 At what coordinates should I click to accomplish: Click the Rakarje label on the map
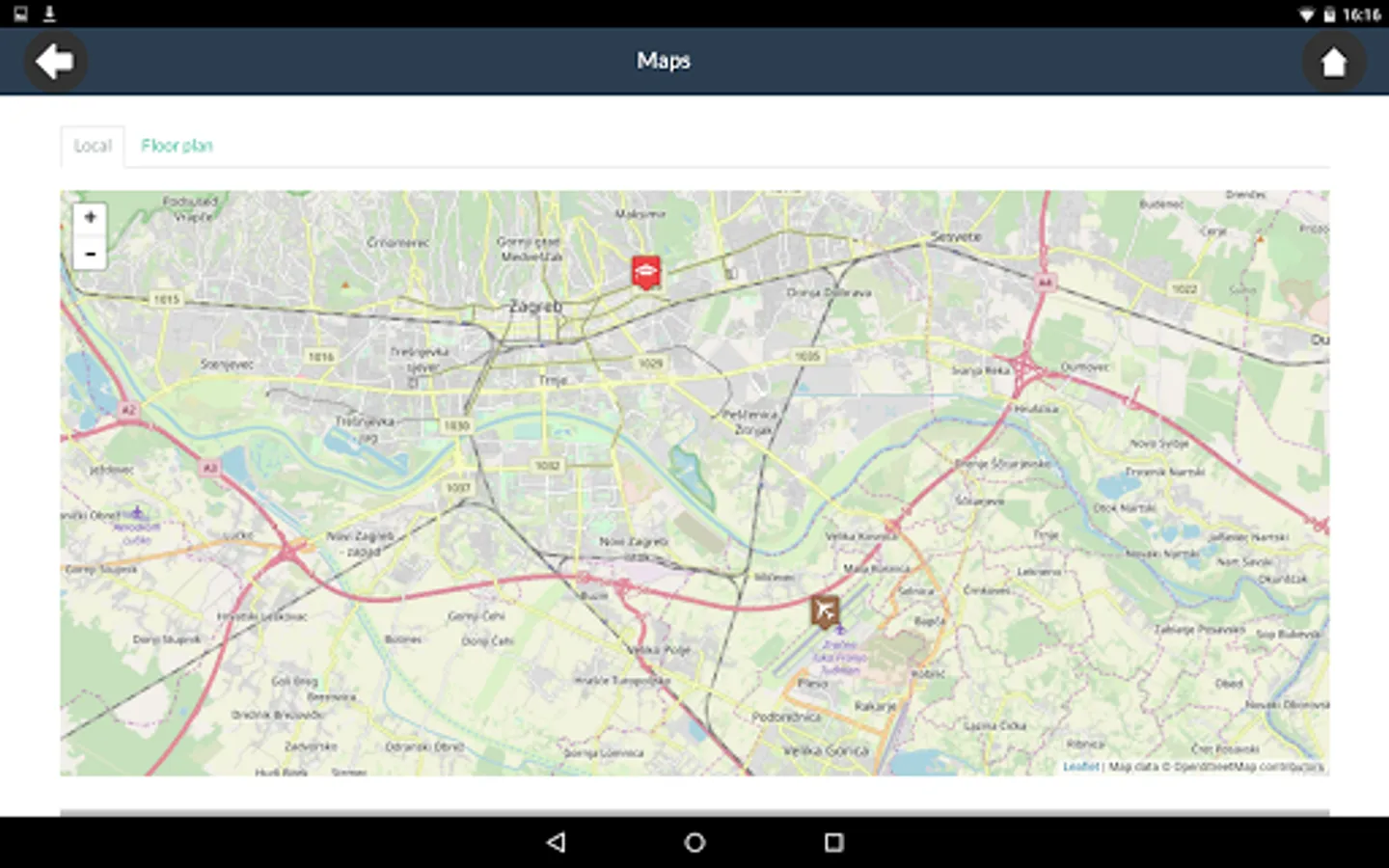pyautogui.click(x=875, y=706)
